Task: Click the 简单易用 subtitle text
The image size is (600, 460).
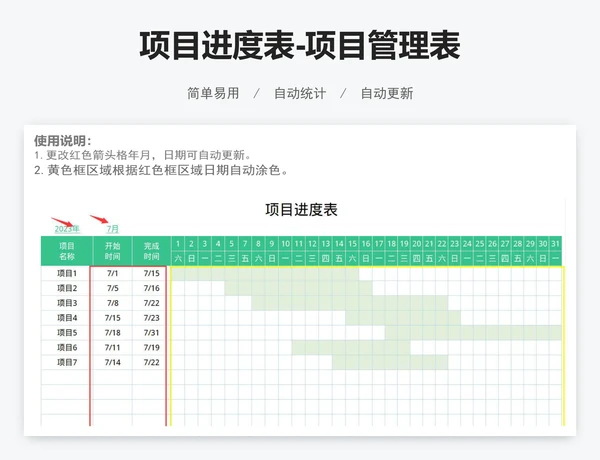Action: click(213, 93)
